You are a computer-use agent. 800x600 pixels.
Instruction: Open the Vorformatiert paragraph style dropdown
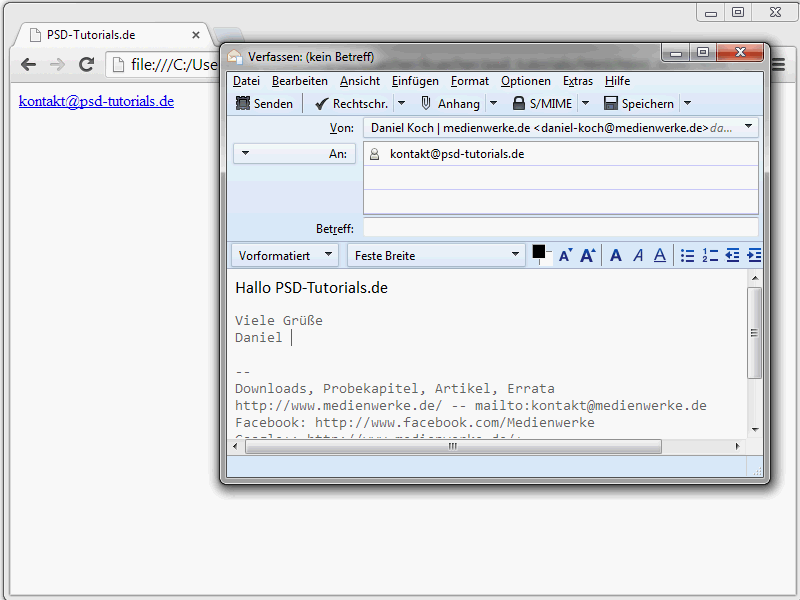[285, 256]
